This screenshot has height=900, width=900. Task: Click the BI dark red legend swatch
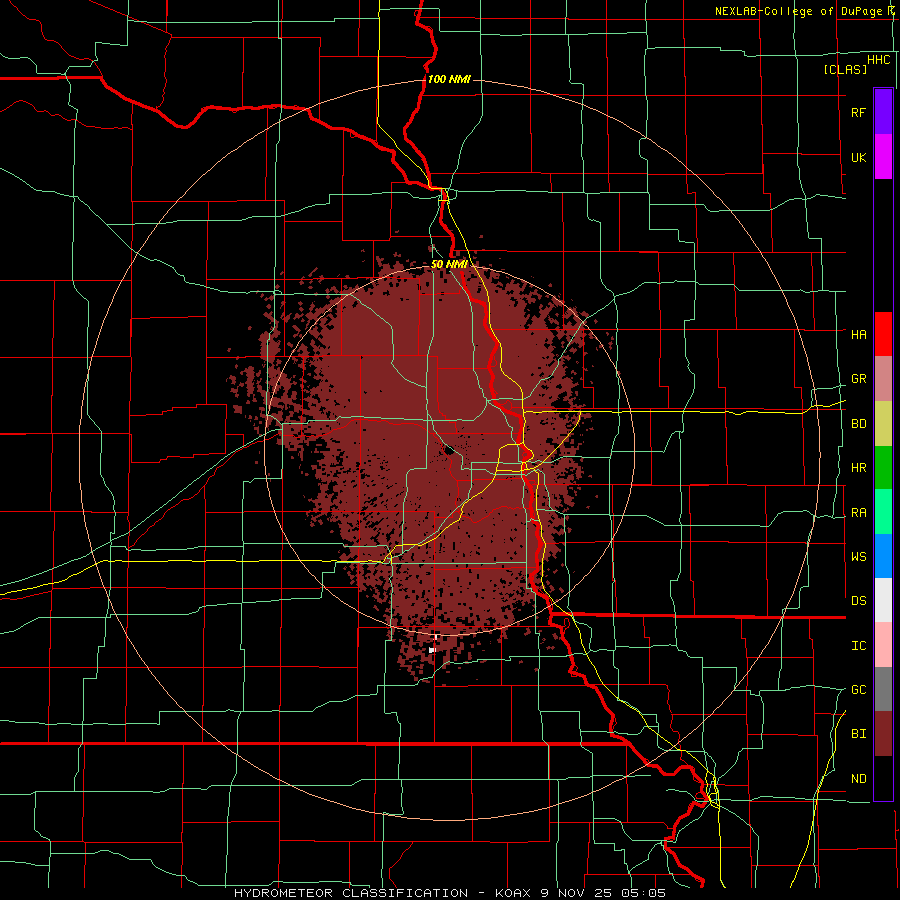[x=883, y=734]
